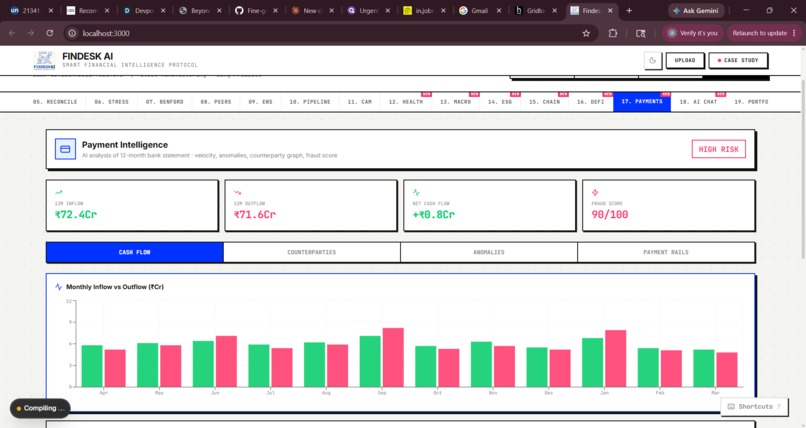The image size is (806, 428).
Task: Go forward in browser history
Action: 31,33
